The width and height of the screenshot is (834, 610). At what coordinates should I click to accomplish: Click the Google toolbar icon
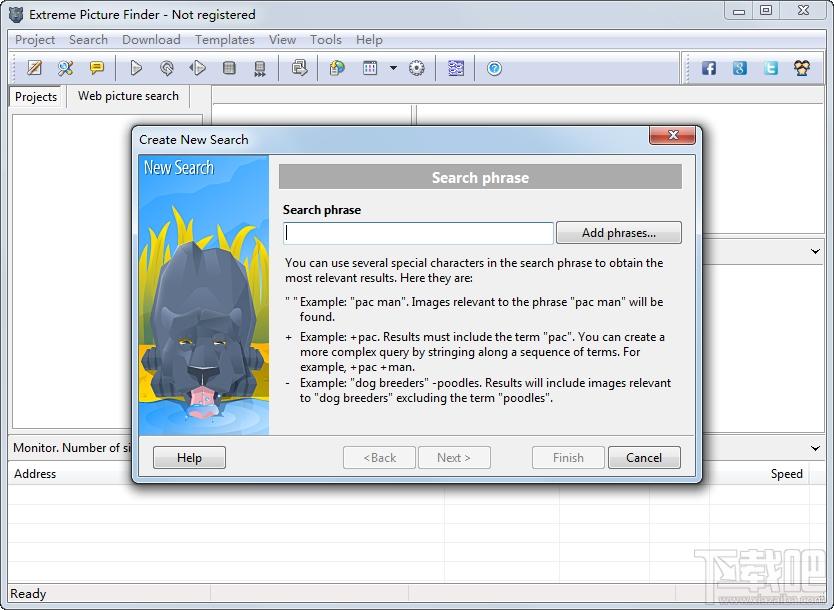[740, 68]
